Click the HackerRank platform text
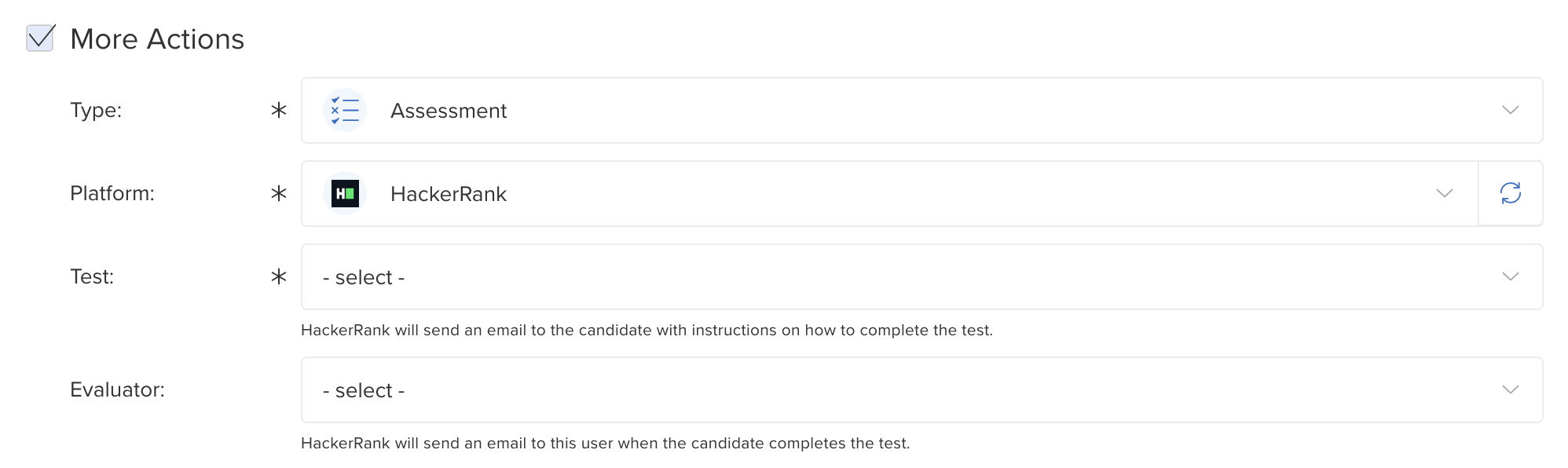This screenshot has height=468, width=1568. 449,194
